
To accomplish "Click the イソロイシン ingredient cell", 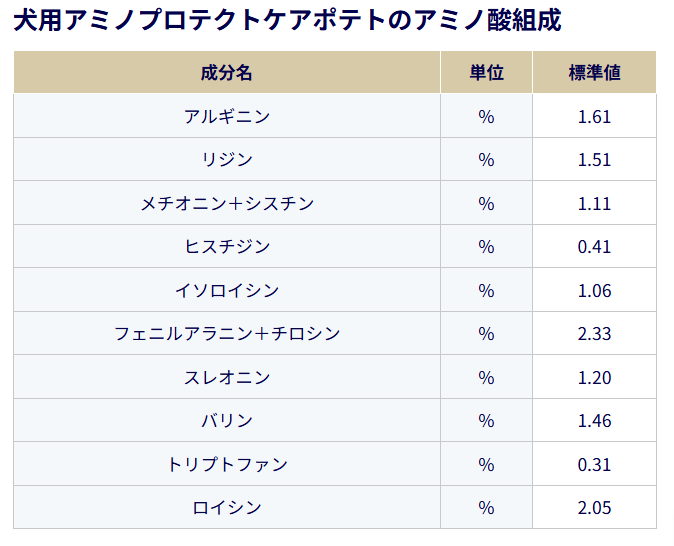I will [227, 291].
